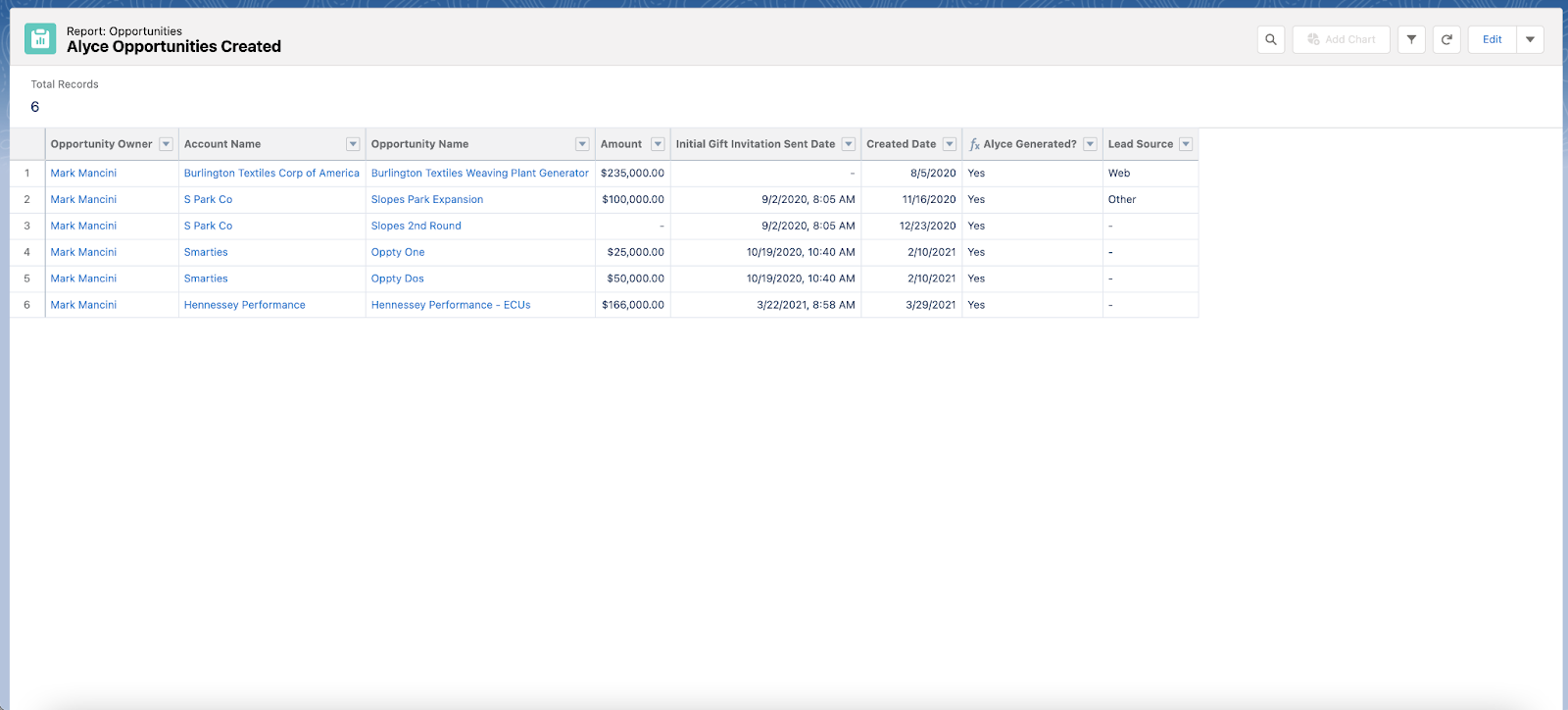Open Slopes 2nd Round opportunity
1568x710 pixels.
point(416,226)
